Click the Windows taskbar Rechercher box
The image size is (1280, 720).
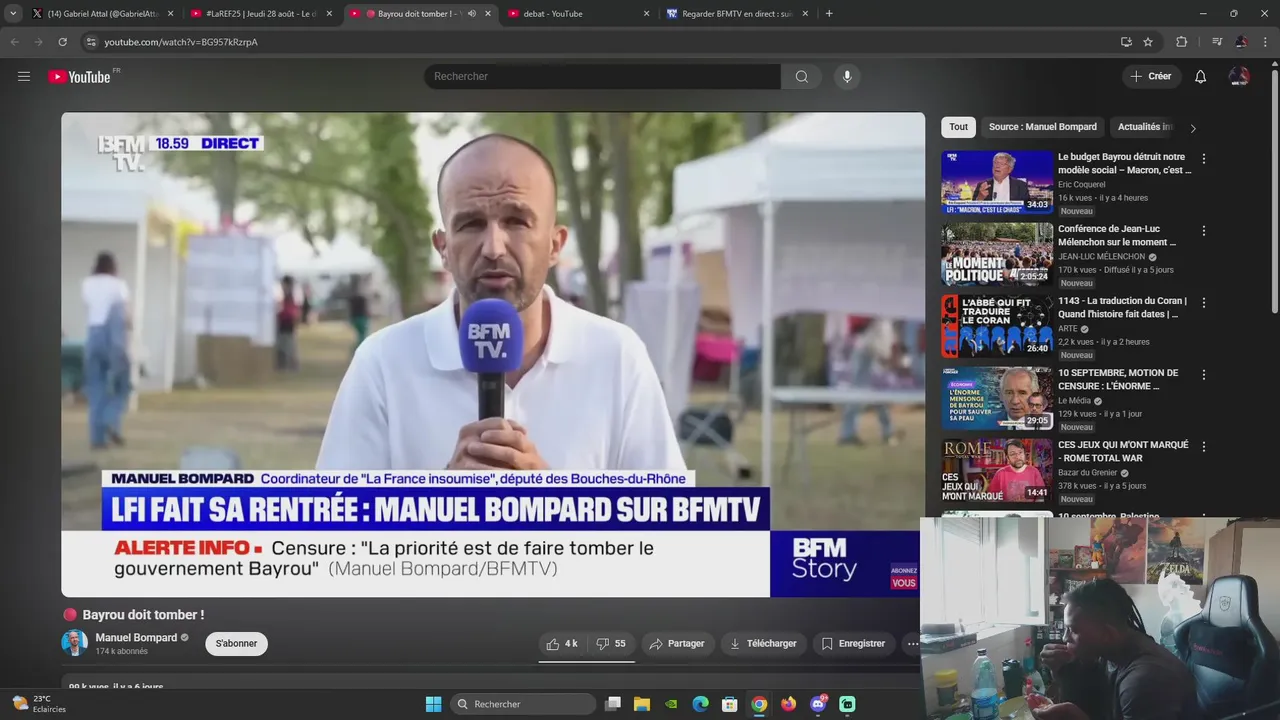[x=523, y=704]
